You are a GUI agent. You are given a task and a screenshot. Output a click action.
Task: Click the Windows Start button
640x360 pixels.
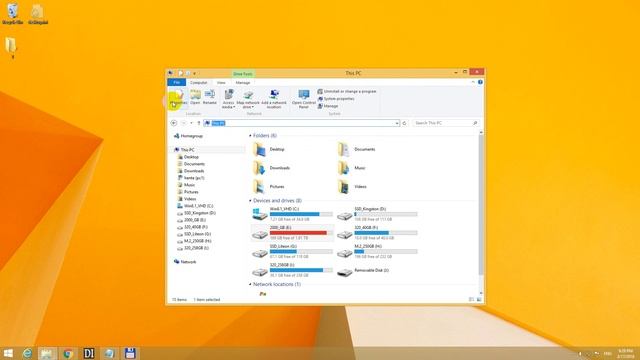8,353
